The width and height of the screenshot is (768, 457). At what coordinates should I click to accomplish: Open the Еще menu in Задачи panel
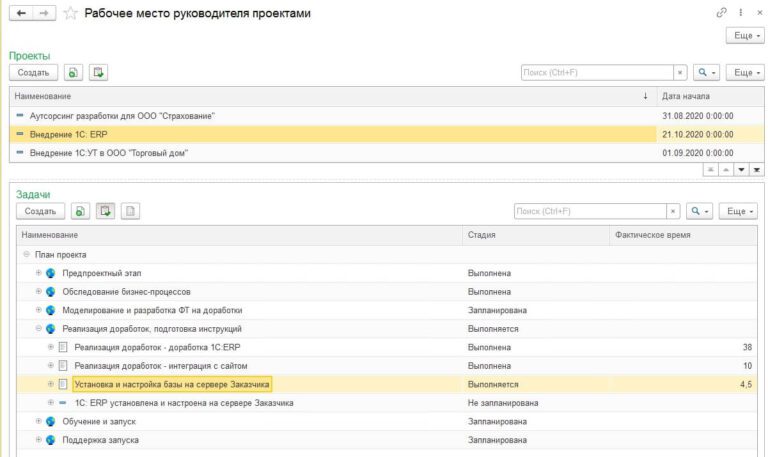pos(738,211)
